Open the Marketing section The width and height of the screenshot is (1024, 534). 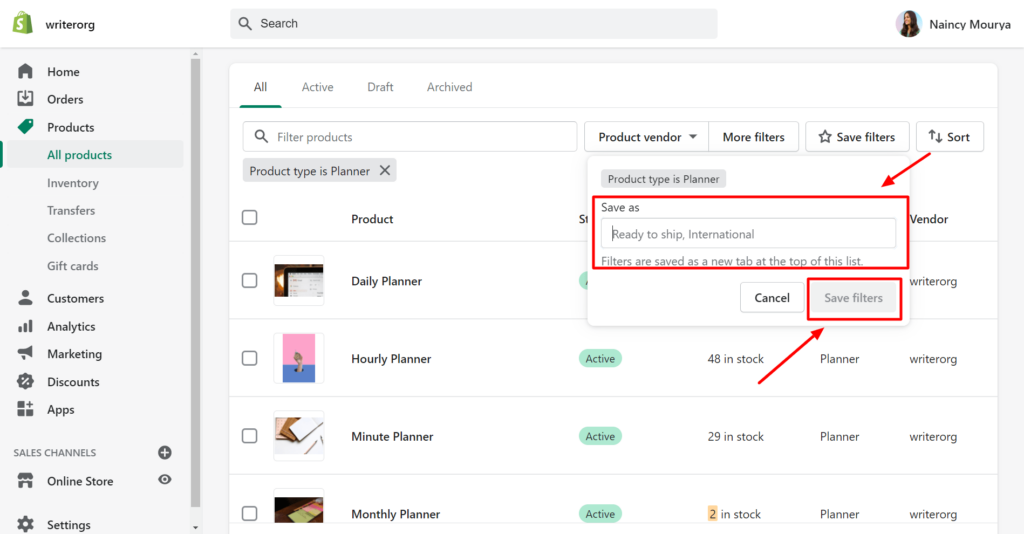pos(74,354)
